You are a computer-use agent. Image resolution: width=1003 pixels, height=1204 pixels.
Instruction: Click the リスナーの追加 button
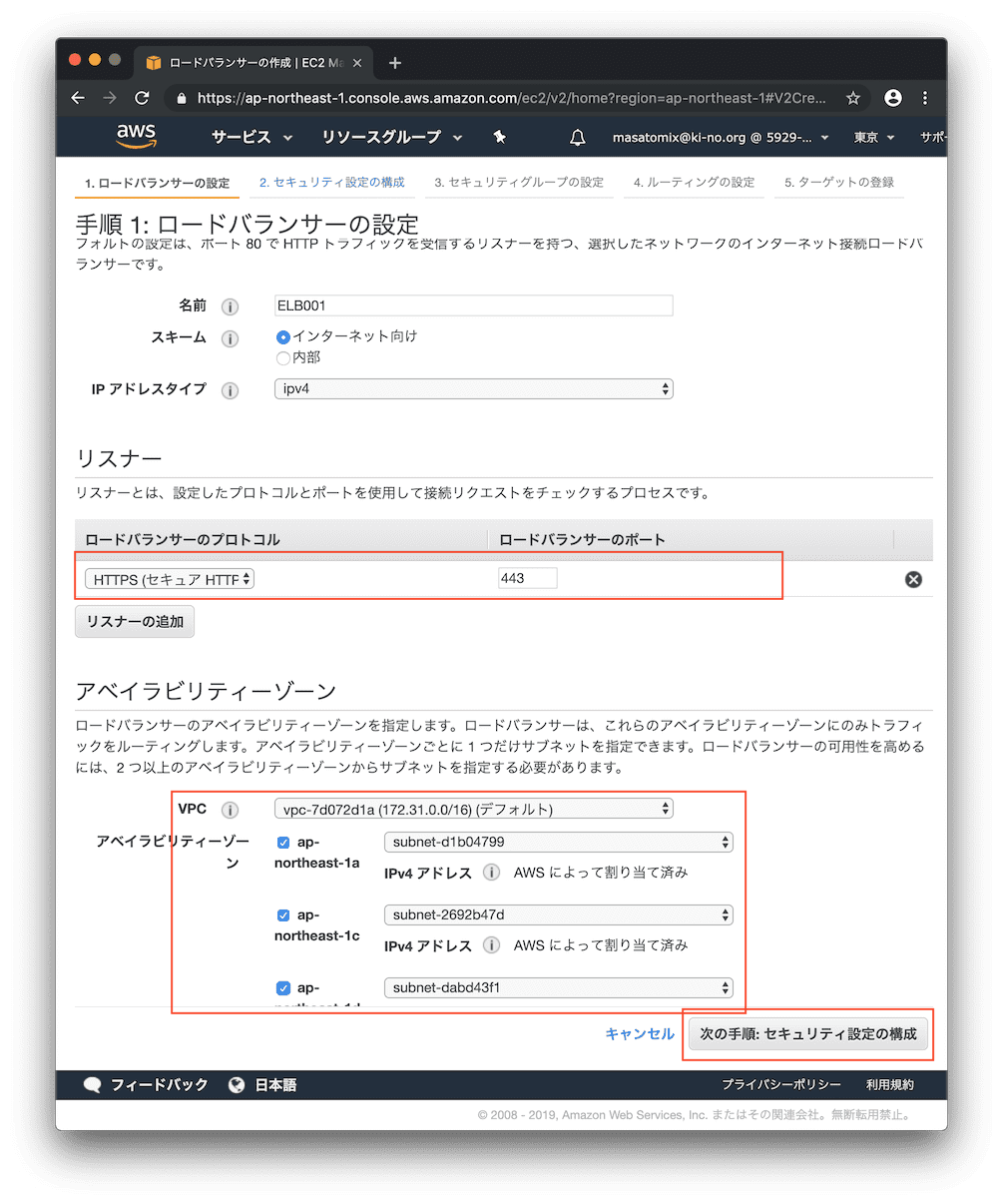[x=135, y=621]
